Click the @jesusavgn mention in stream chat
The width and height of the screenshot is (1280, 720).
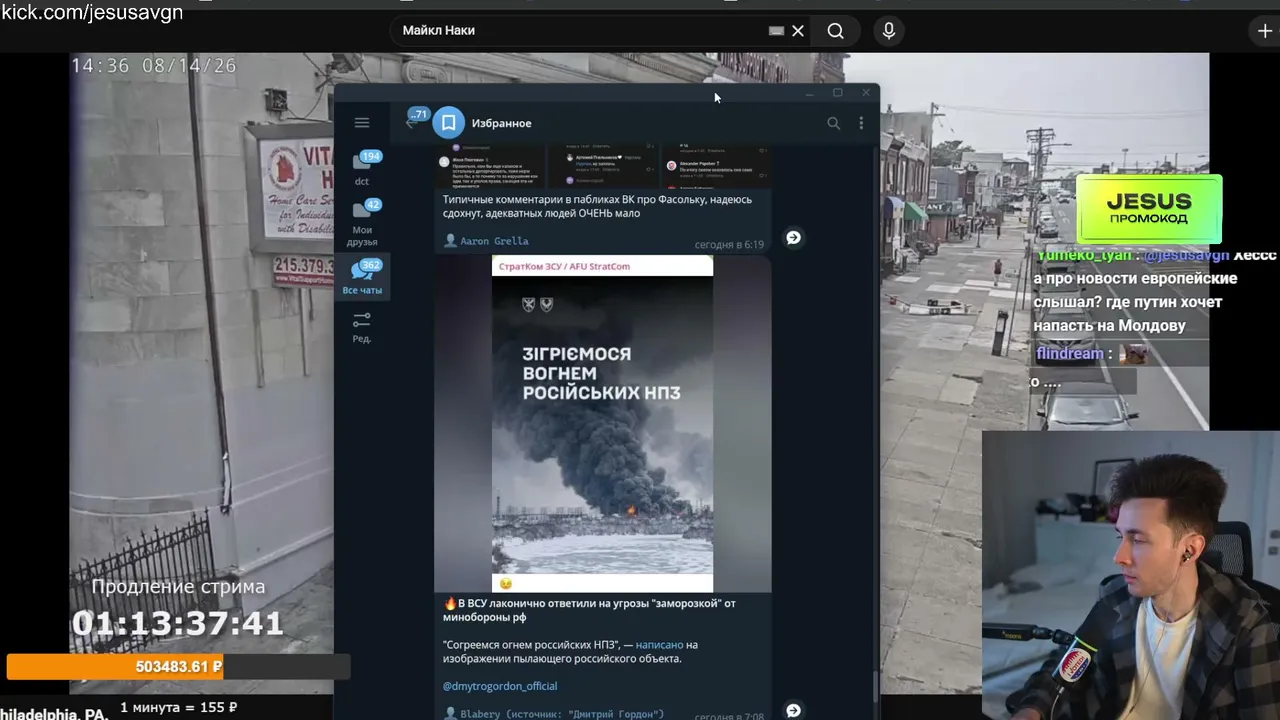point(1187,256)
